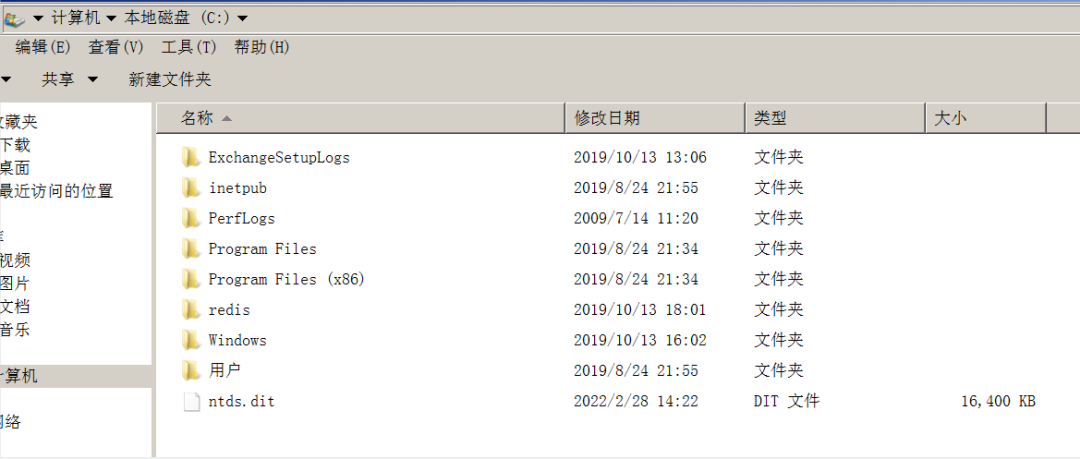The height and width of the screenshot is (459, 1080).
Task: Click the Windows folder icon
Action: pyautogui.click(x=191, y=340)
